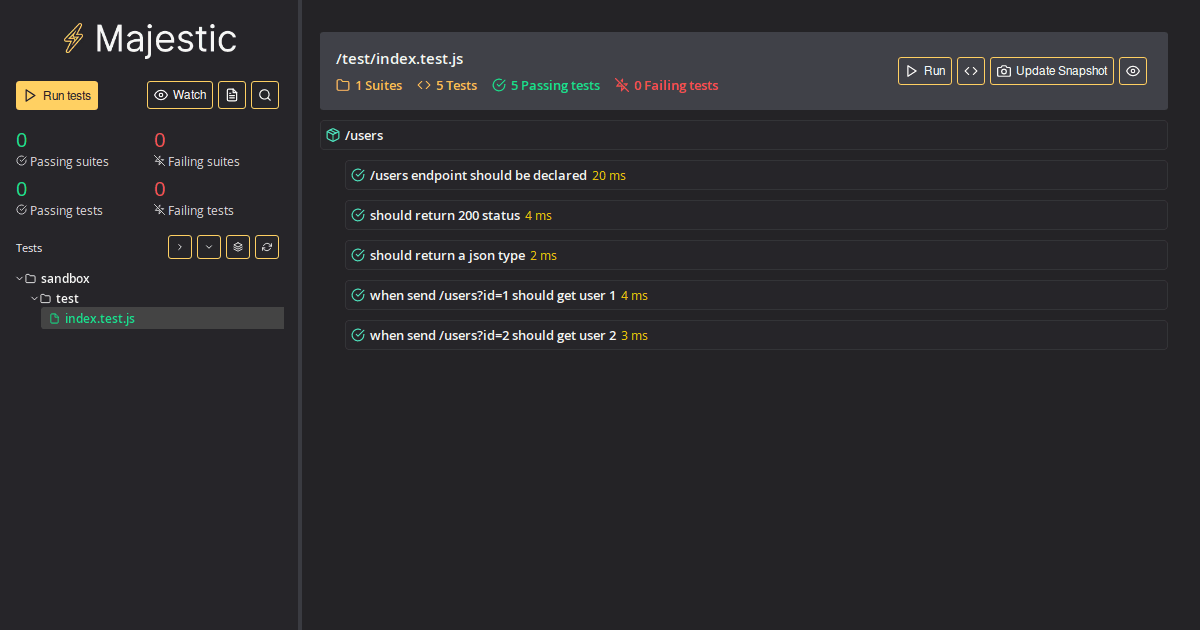Viewport: 1200px width, 630px height.
Task: Open the 5 Passing tests filter
Action: 545,85
